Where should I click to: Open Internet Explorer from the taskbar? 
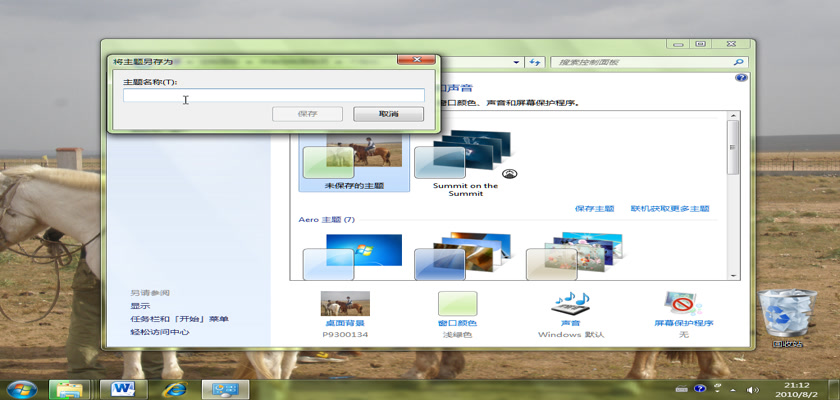pos(173,388)
